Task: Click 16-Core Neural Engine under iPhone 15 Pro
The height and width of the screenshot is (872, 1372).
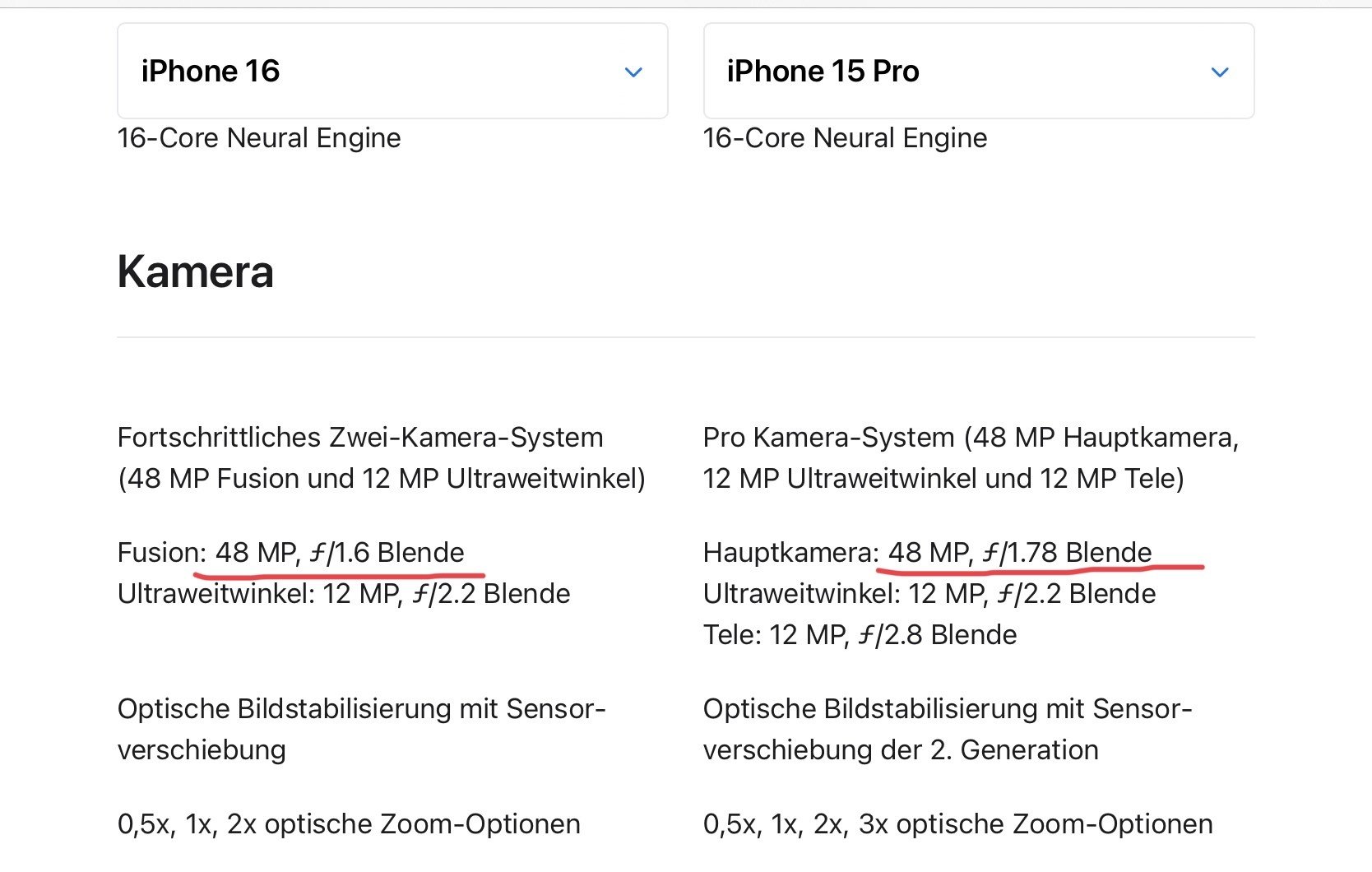Action: click(x=845, y=138)
